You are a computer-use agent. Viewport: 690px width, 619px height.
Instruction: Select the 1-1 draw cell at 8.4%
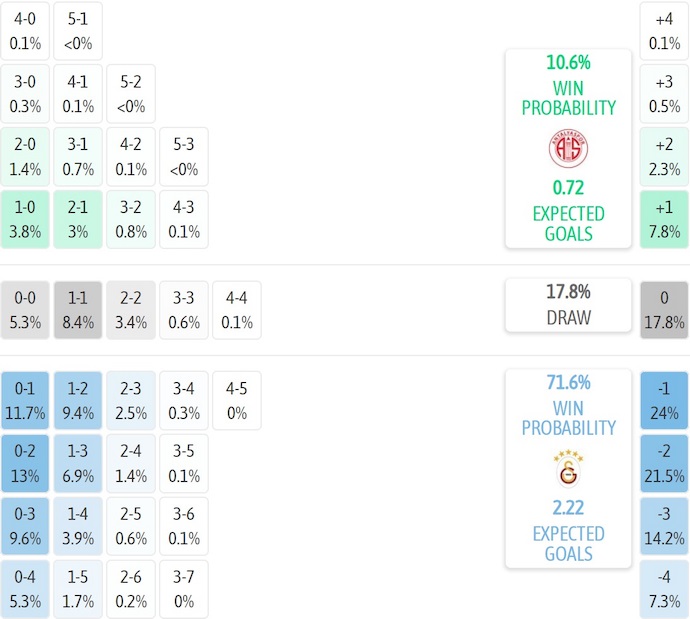78,310
